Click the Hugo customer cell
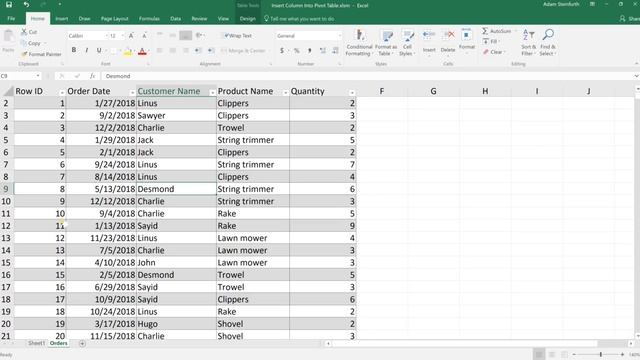Screen dimensions: 640x360 click(176, 324)
